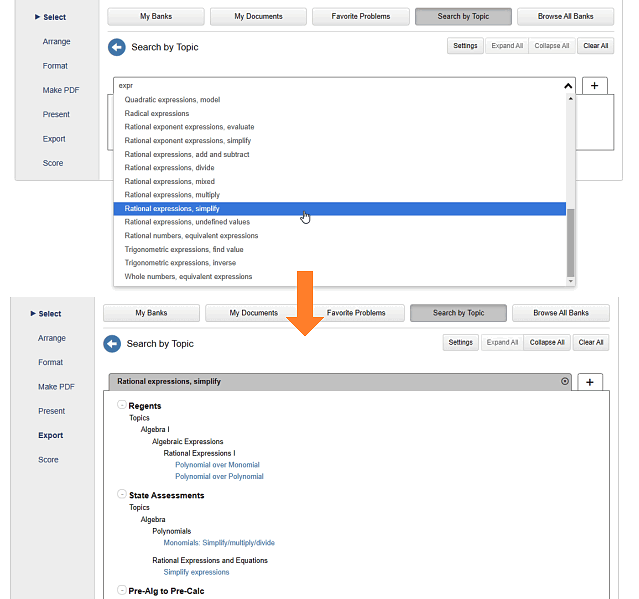Add a topic with the lower plus button
The height and width of the screenshot is (599, 639).
(x=590, y=382)
